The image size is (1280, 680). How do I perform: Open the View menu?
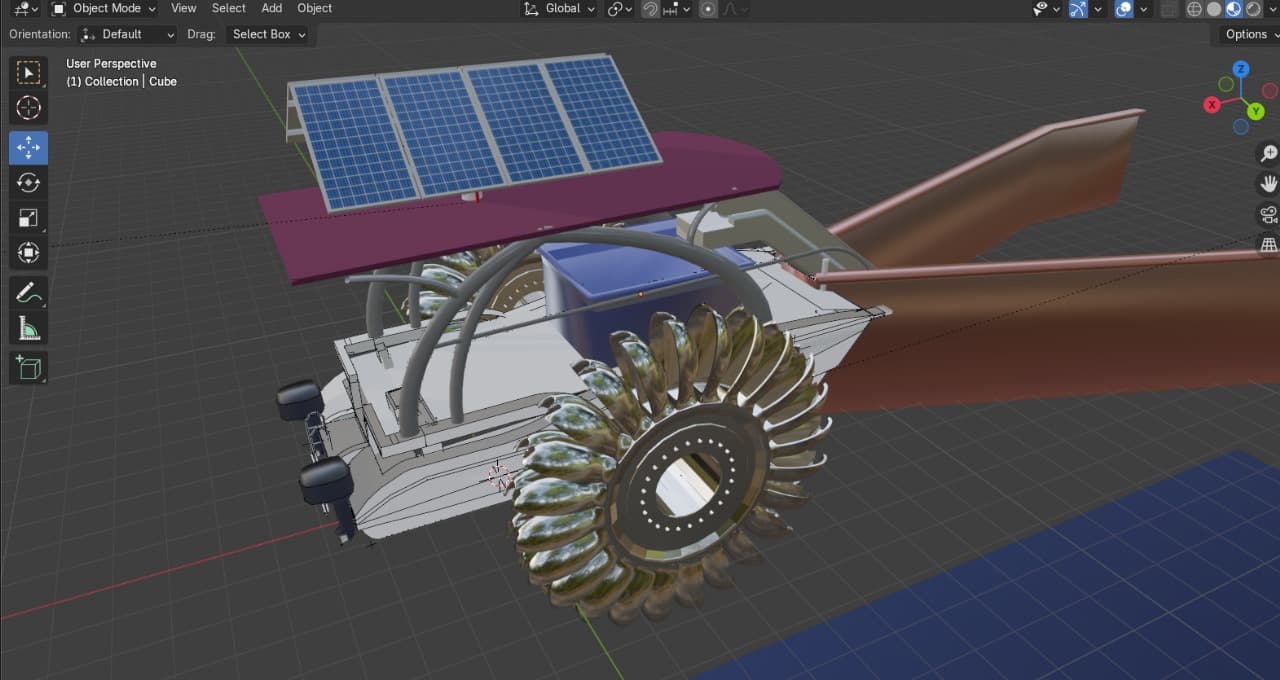pyautogui.click(x=184, y=8)
